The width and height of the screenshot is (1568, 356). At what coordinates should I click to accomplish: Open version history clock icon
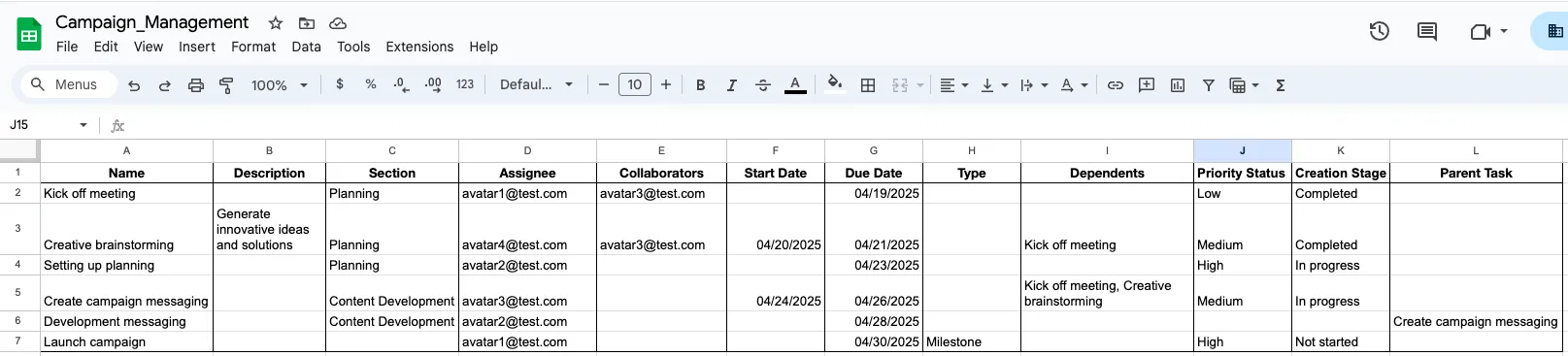[x=1379, y=31]
